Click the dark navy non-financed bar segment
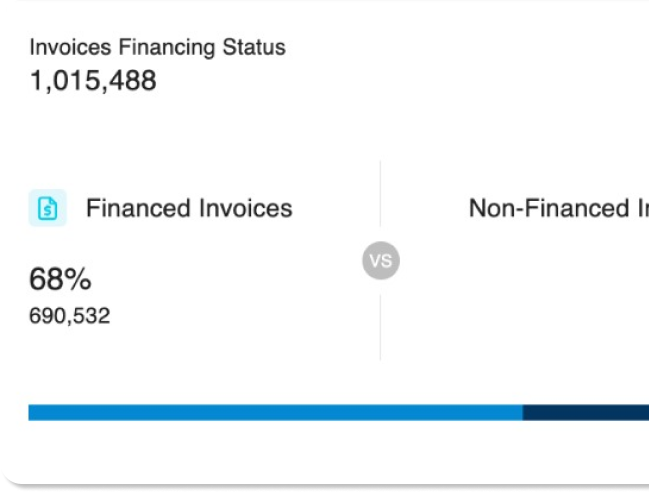The height and width of the screenshot is (492, 649). tap(585, 412)
